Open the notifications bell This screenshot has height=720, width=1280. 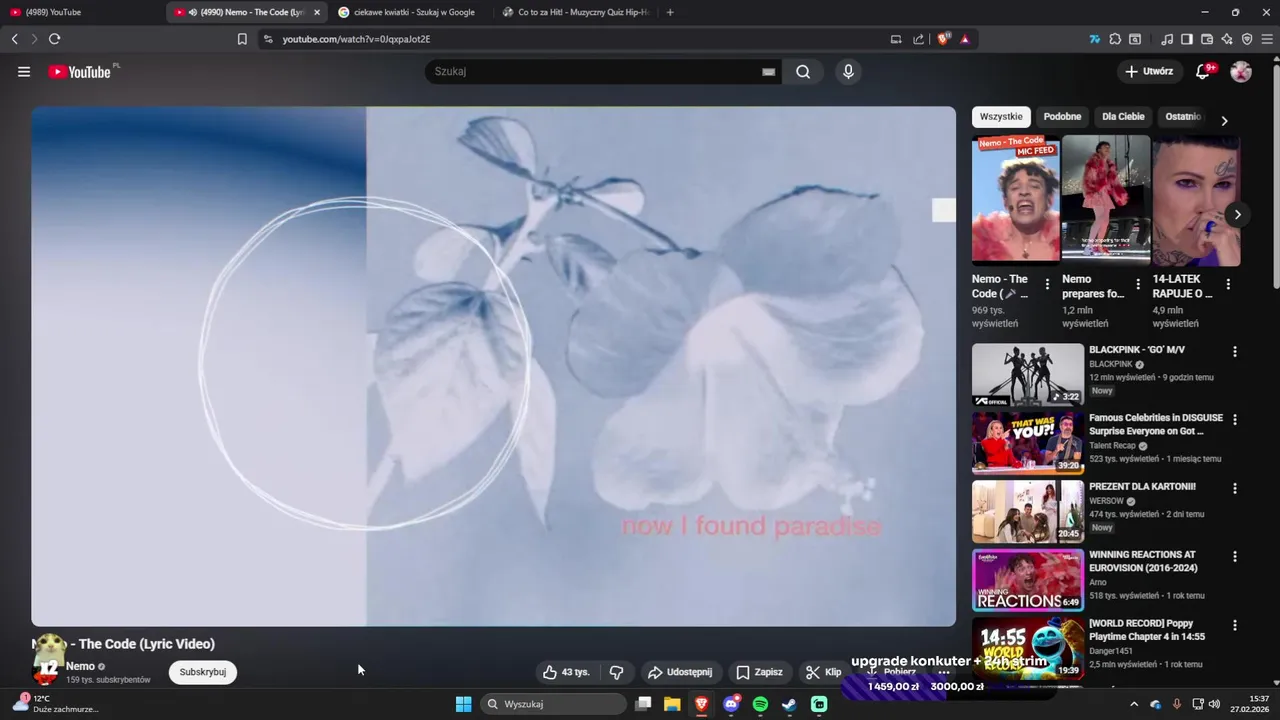point(1204,72)
